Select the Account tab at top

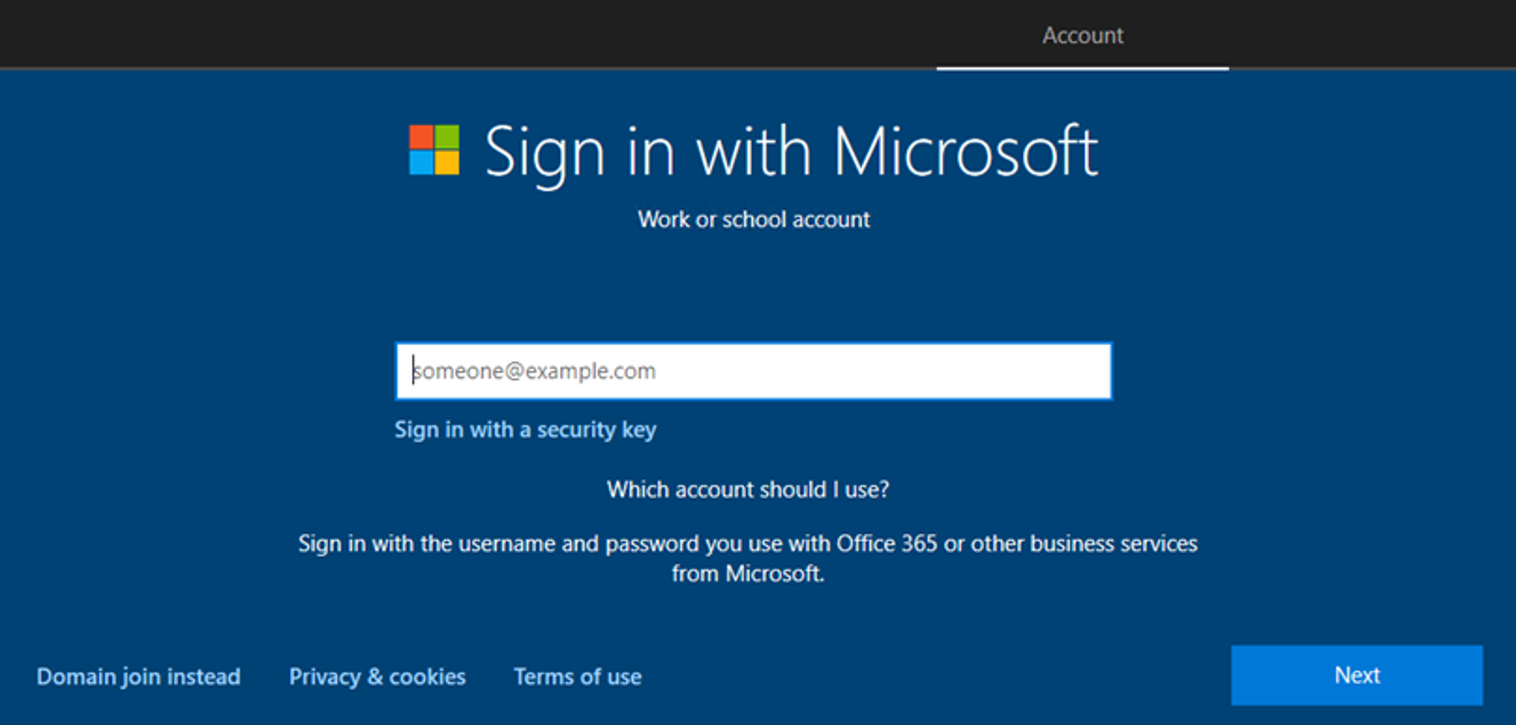coord(1083,35)
